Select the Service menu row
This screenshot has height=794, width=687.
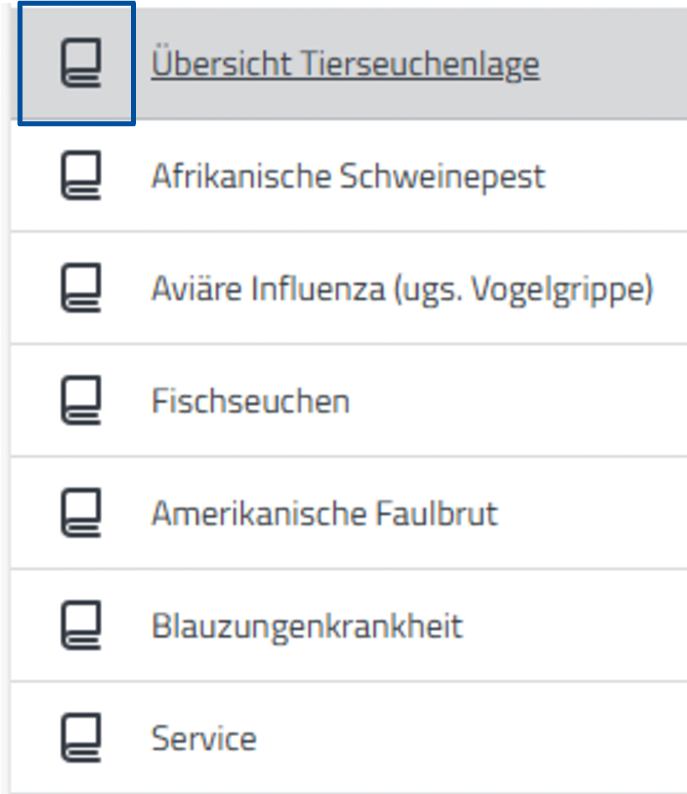(x=450, y=739)
